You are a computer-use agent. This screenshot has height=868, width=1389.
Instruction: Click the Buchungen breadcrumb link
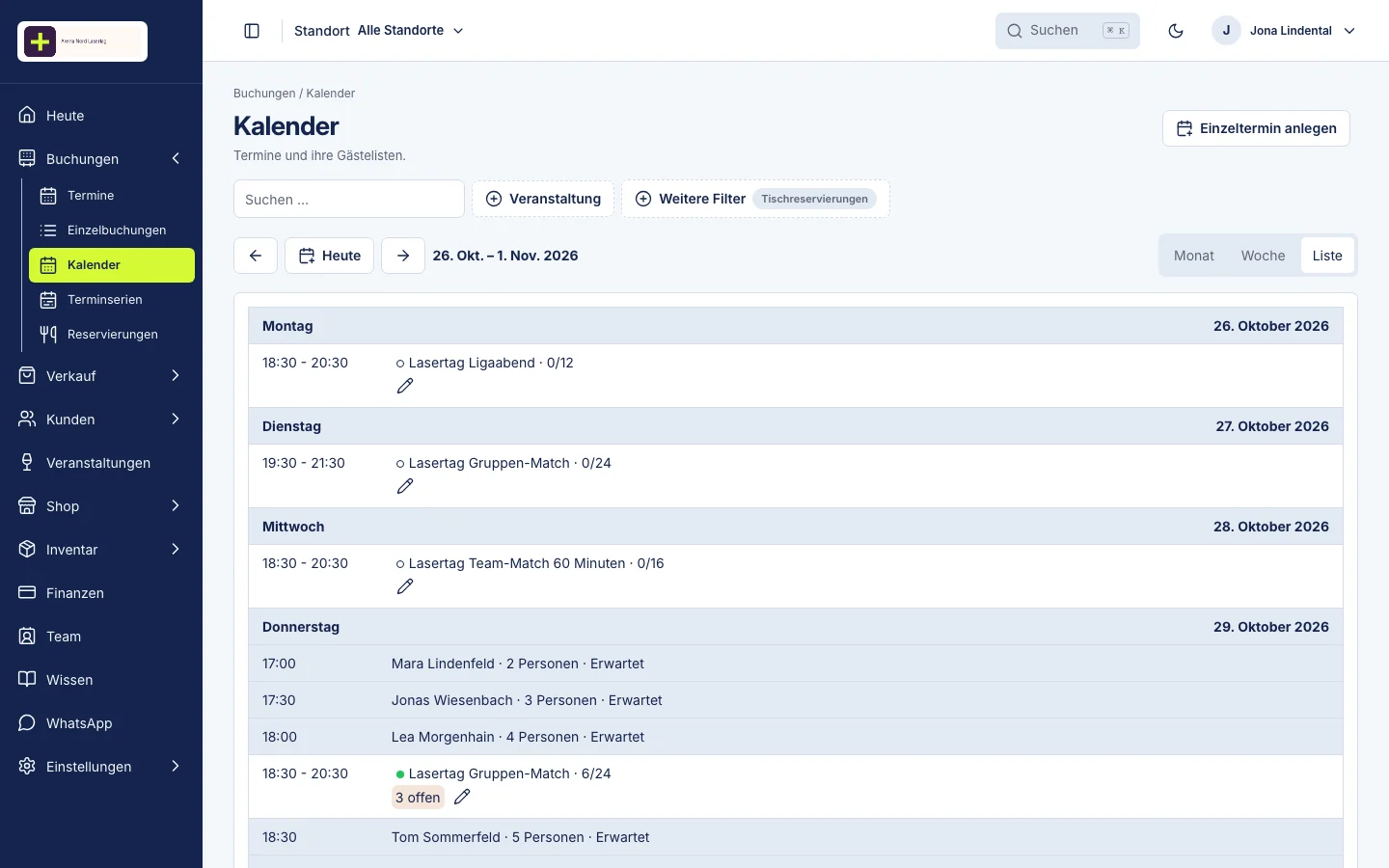tap(264, 94)
